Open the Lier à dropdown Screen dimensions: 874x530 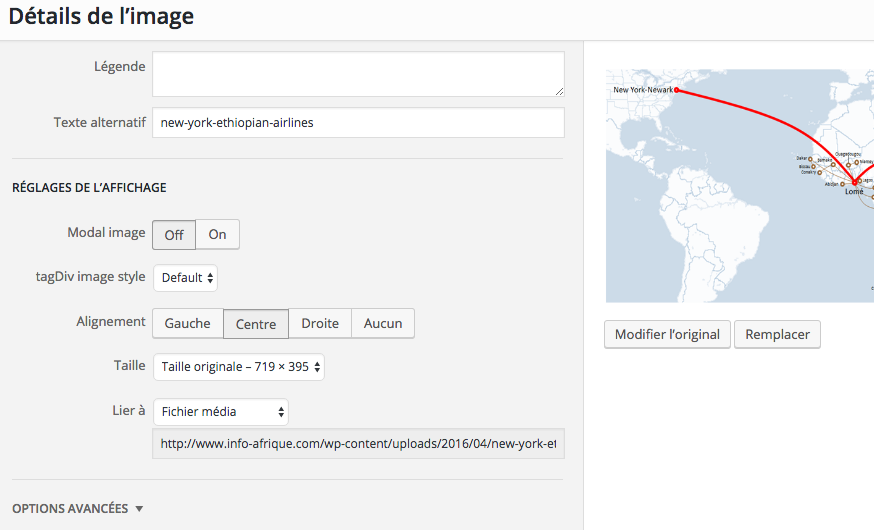tap(221, 411)
